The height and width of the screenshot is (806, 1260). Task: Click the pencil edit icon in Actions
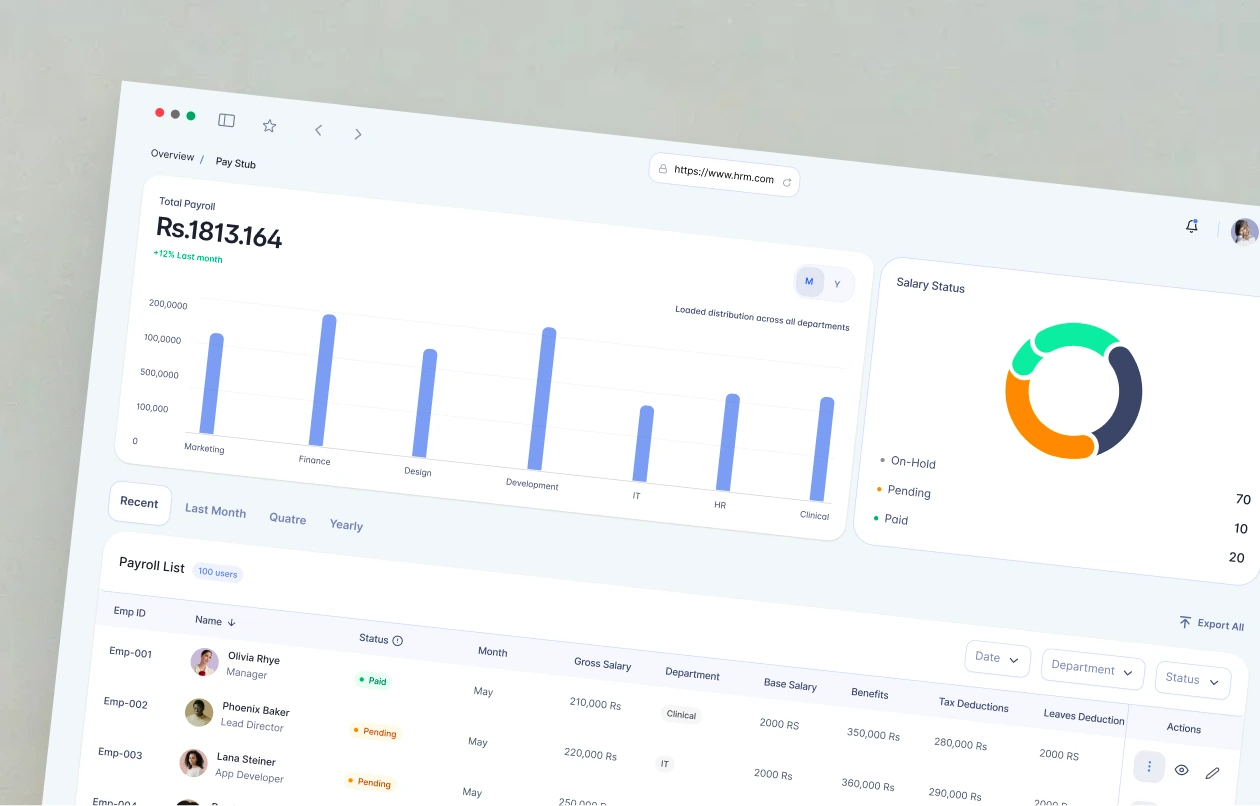[x=1213, y=773]
